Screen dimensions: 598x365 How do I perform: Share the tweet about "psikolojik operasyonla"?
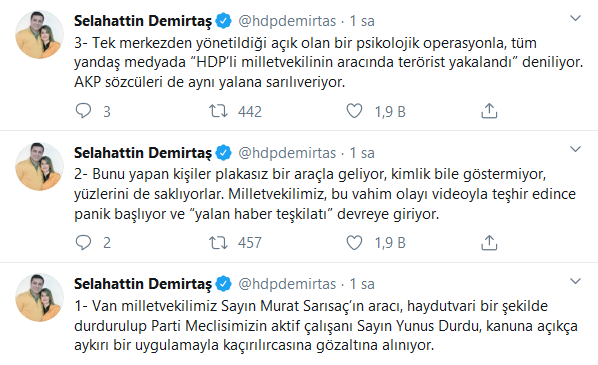coord(489,111)
